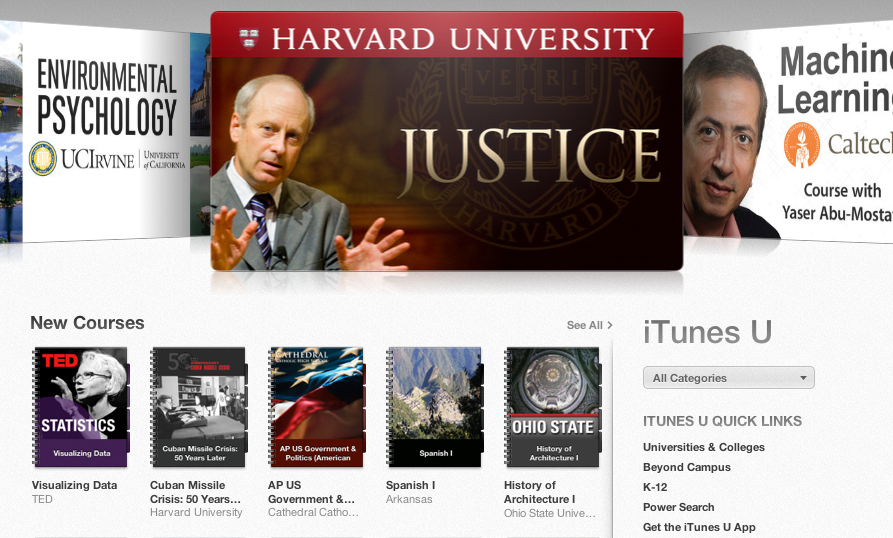
Task: Open the Visualizing Data title link
Action: (x=75, y=485)
